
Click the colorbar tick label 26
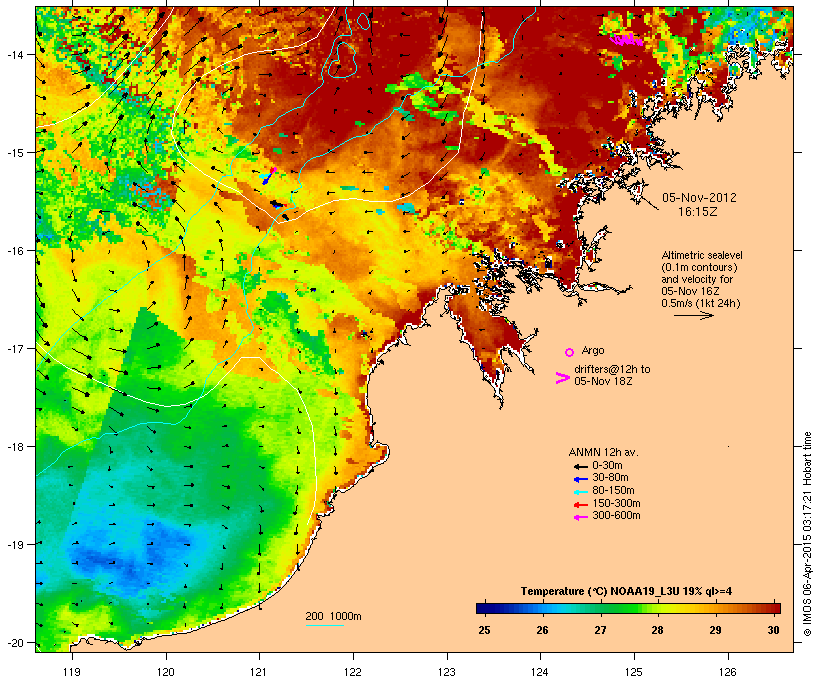click(542, 630)
